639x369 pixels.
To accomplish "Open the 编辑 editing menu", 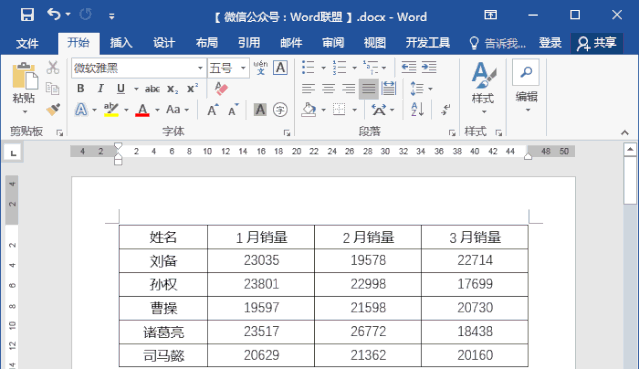I will [x=526, y=86].
